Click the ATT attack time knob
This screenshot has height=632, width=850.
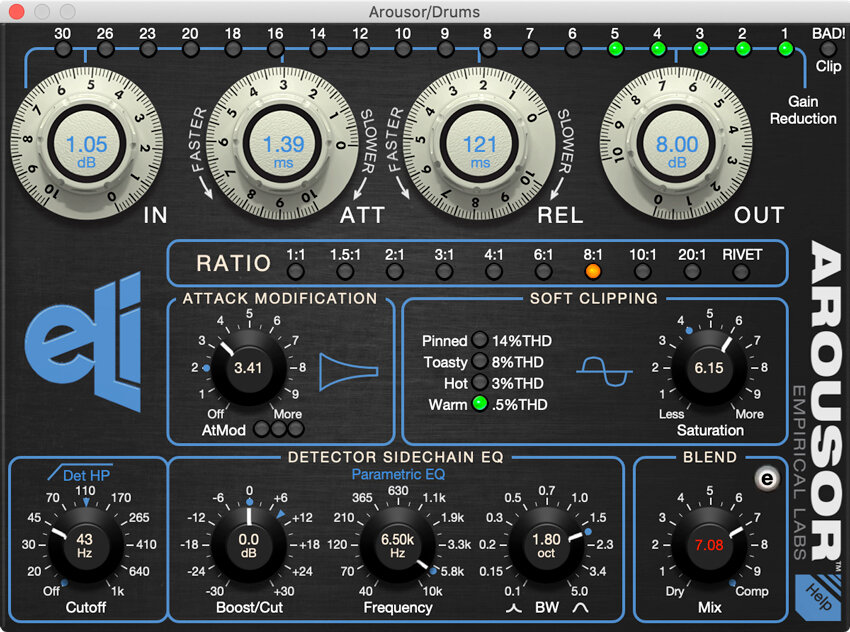click(x=283, y=144)
